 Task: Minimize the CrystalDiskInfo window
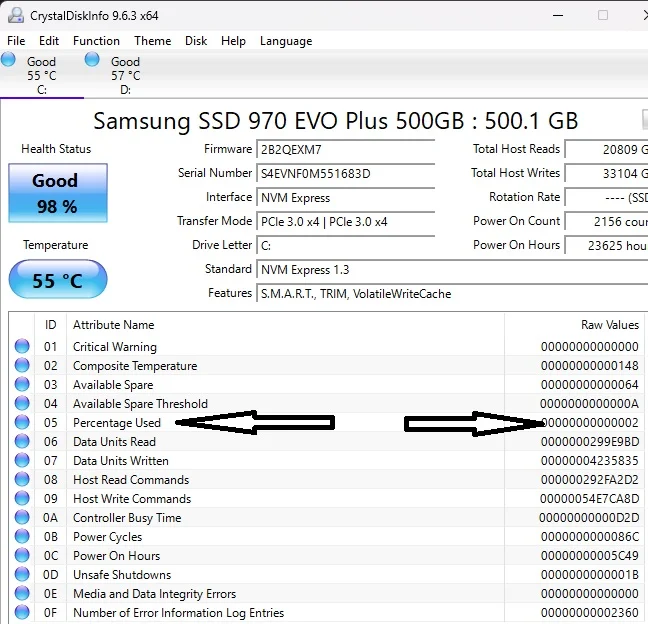point(558,15)
